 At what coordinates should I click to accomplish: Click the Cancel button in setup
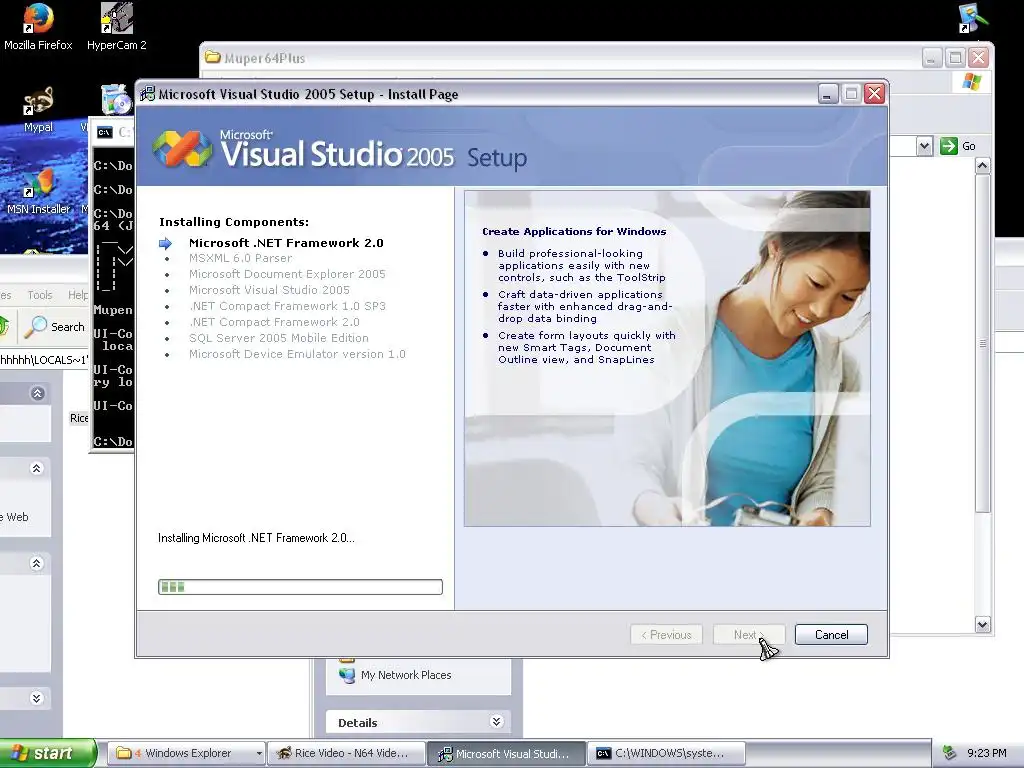(x=831, y=635)
